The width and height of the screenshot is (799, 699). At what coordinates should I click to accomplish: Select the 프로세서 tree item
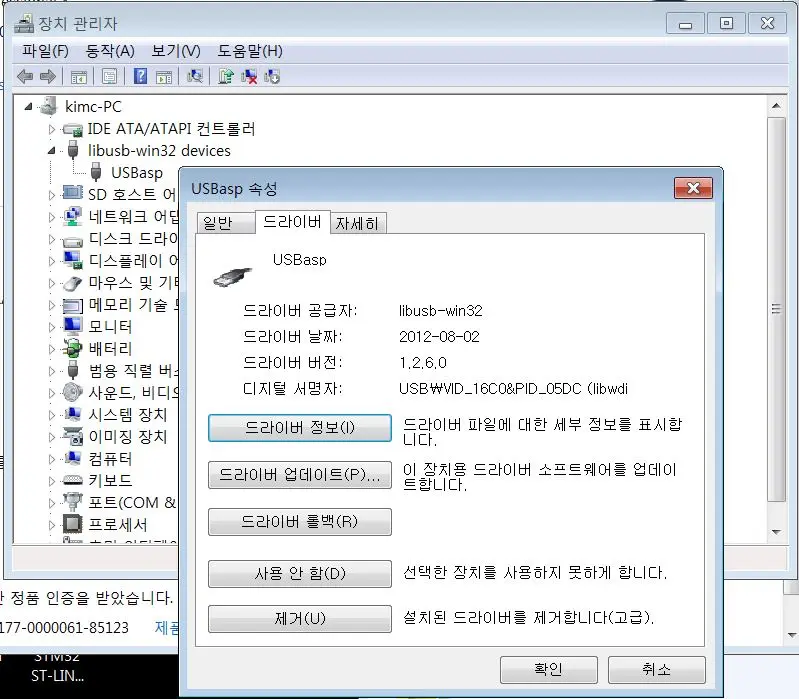click(118, 524)
